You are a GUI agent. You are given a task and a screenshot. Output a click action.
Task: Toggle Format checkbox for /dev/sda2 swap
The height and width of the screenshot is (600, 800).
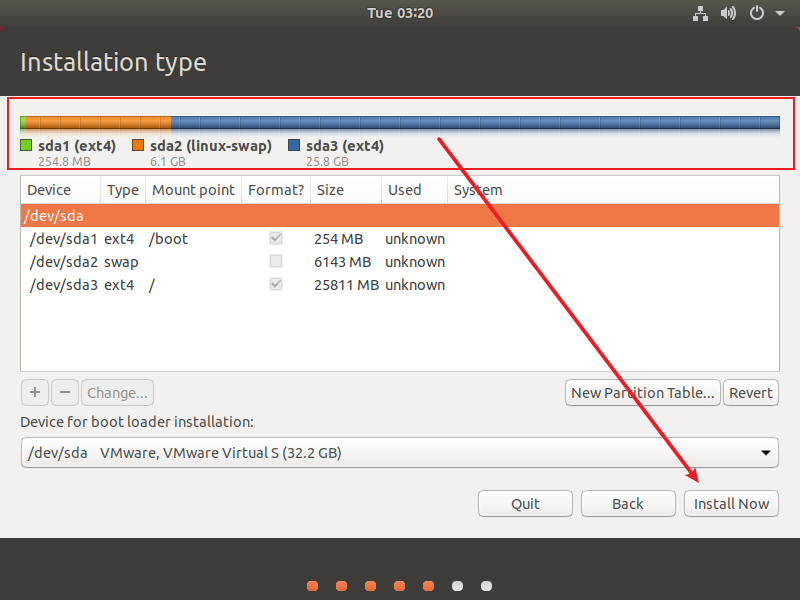[x=276, y=261]
